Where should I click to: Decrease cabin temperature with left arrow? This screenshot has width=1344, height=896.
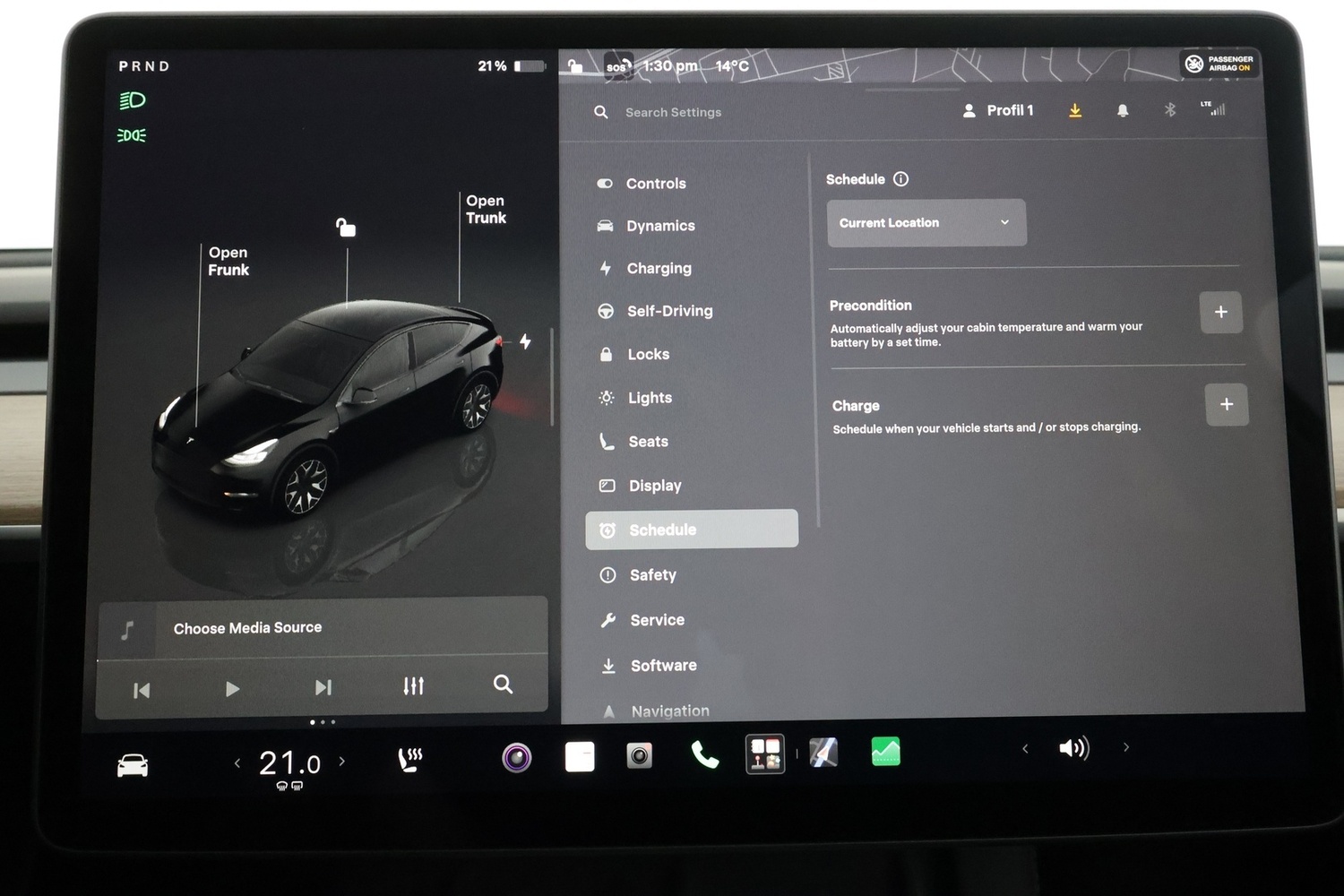(x=237, y=763)
